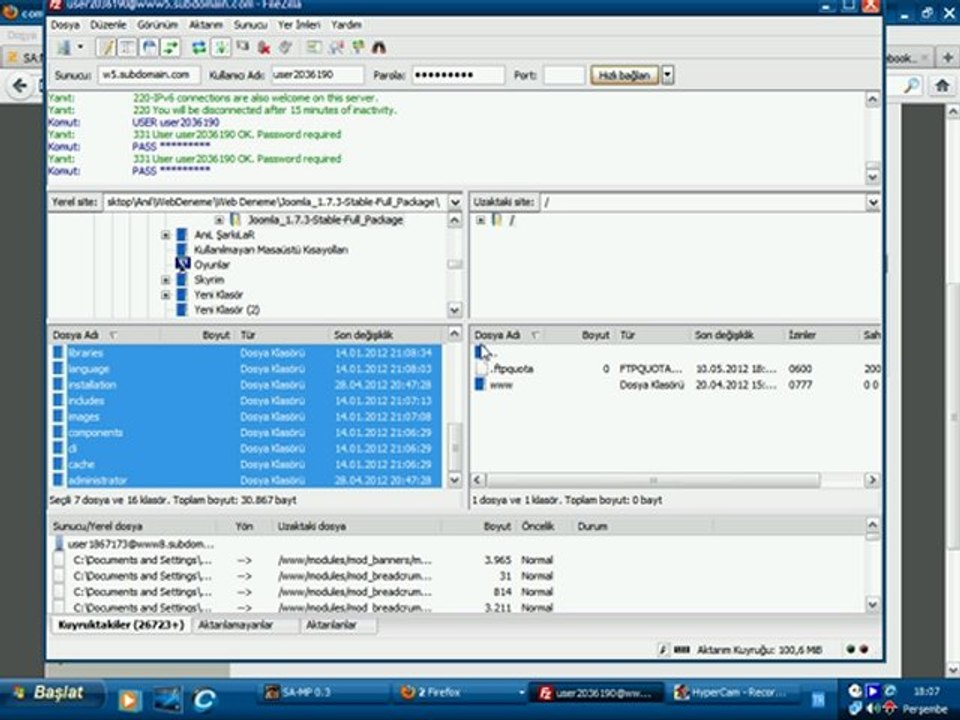
Task: Open the Site Manager icon
Action: click(x=63, y=47)
